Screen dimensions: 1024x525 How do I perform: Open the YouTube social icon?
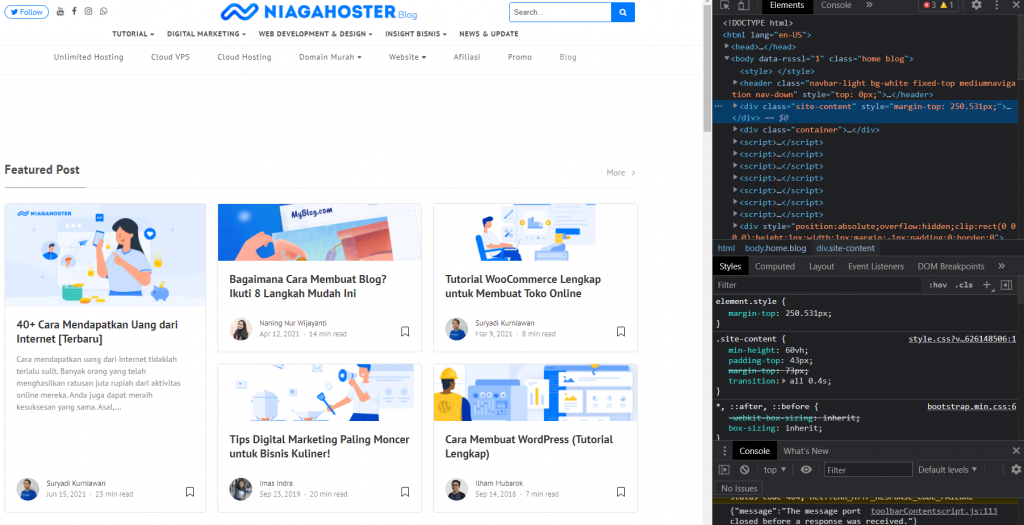click(61, 11)
